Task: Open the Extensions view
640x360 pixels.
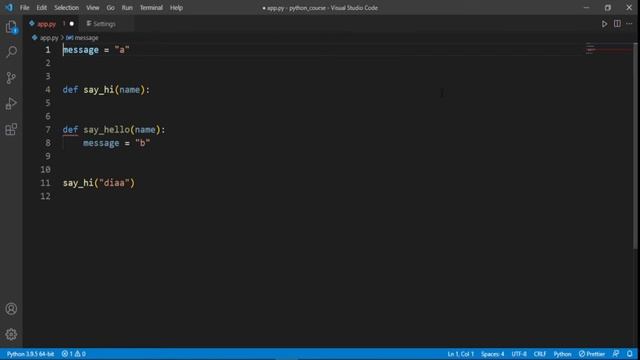Action: pos(11,129)
